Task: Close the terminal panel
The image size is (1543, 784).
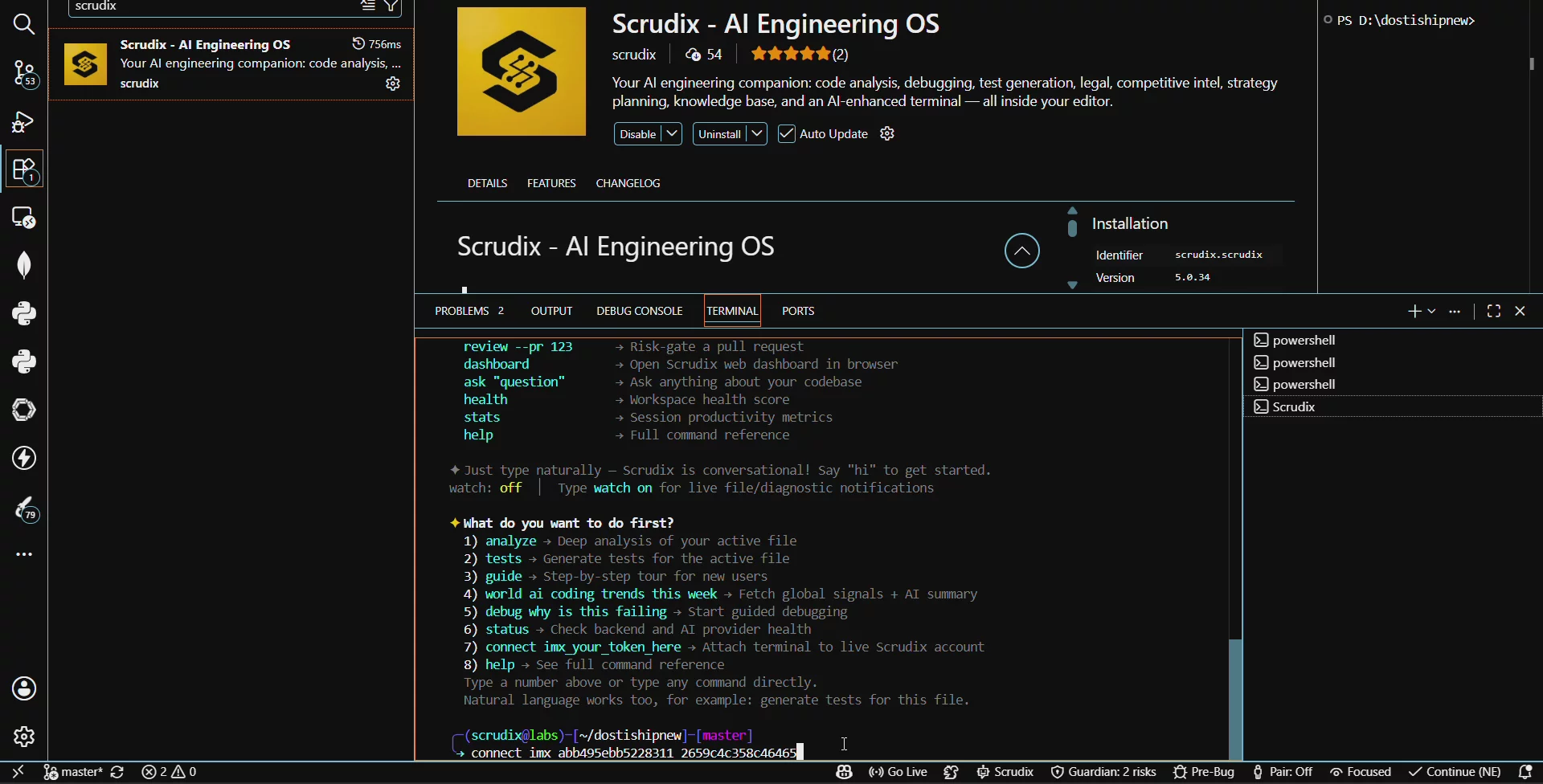Action: coord(1520,311)
